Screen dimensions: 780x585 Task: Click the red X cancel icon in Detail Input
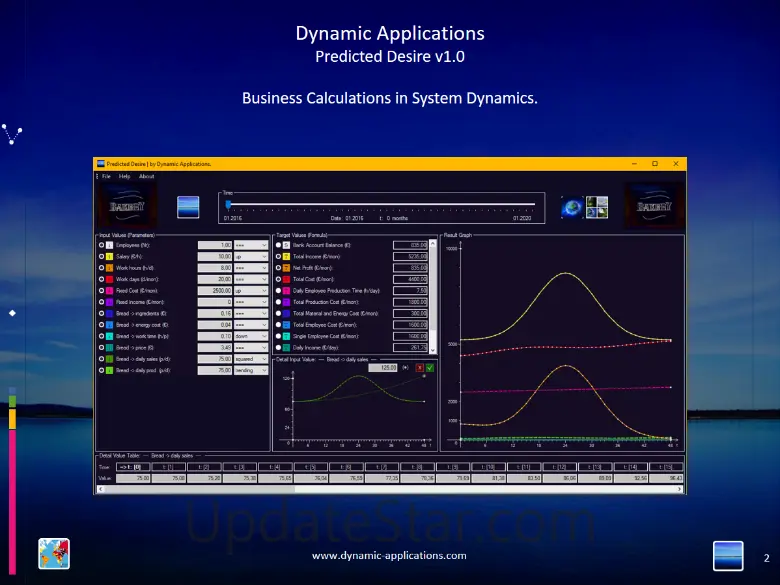tap(417, 367)
